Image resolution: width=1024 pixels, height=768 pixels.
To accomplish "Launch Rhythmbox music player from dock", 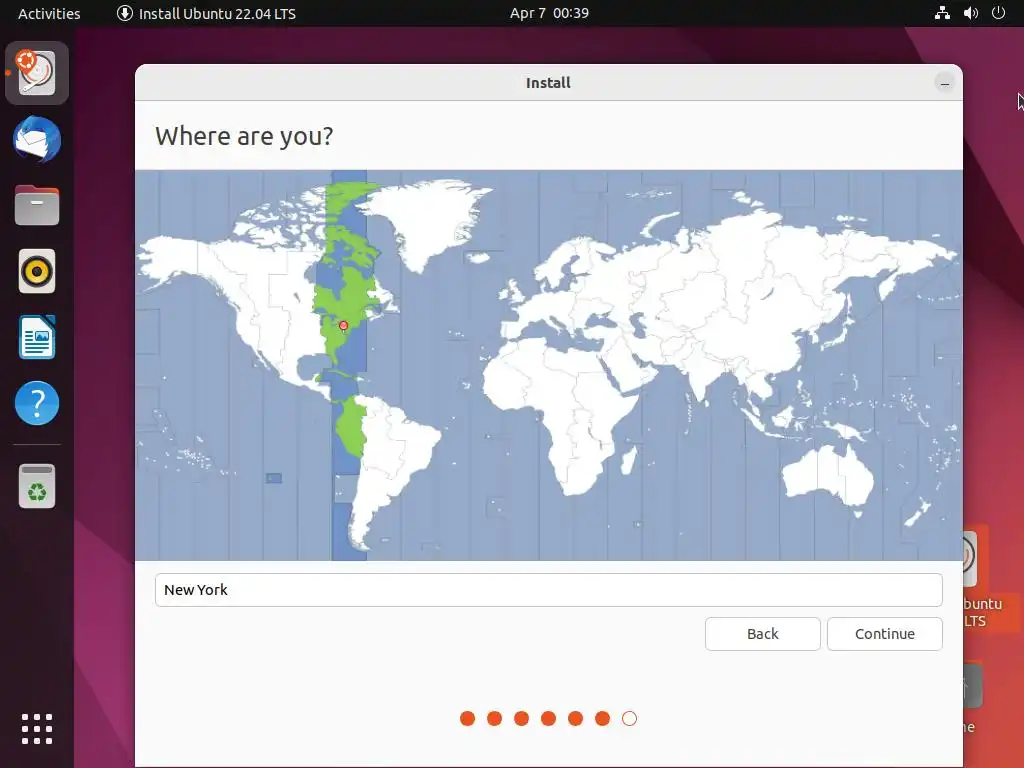I will 37,271.
